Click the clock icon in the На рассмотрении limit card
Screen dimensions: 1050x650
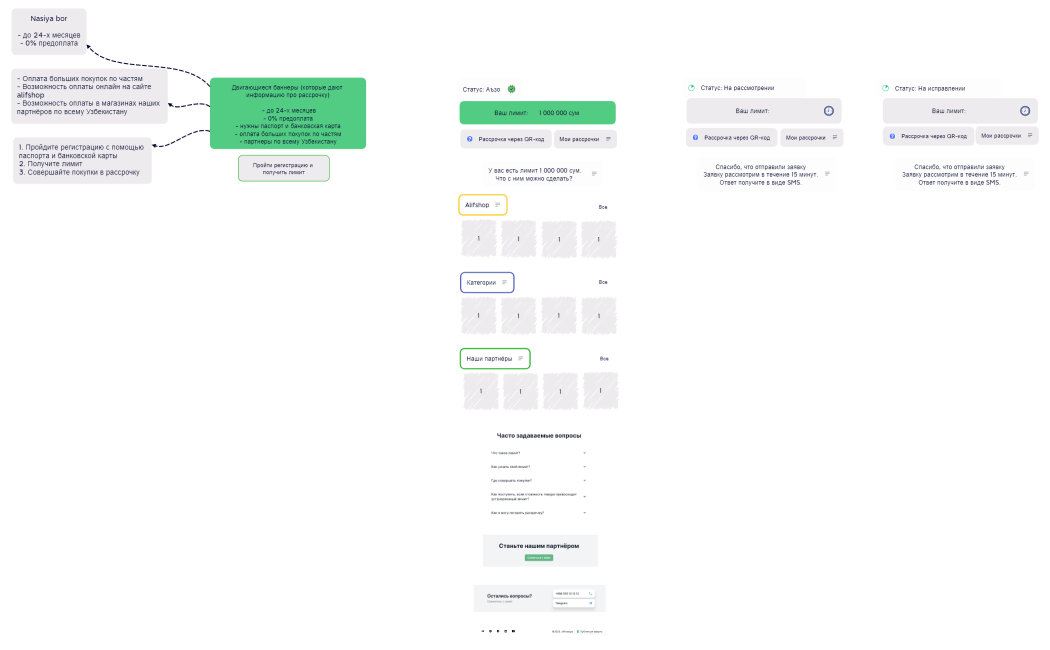point(828,111)
